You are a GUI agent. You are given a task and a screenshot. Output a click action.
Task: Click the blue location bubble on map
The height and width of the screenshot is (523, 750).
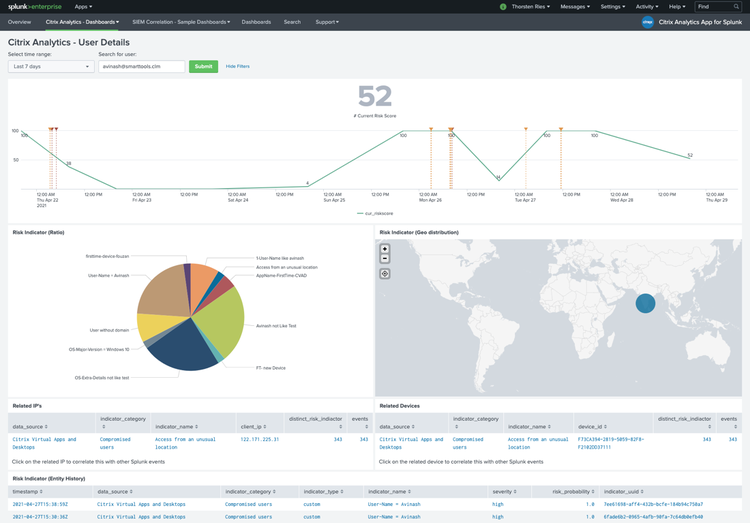tap(645, 303)
